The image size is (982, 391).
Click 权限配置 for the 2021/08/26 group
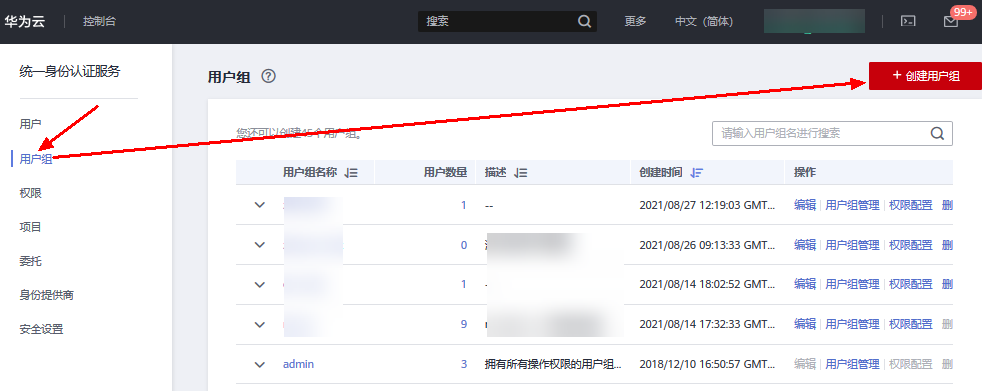tap(911, 244)
